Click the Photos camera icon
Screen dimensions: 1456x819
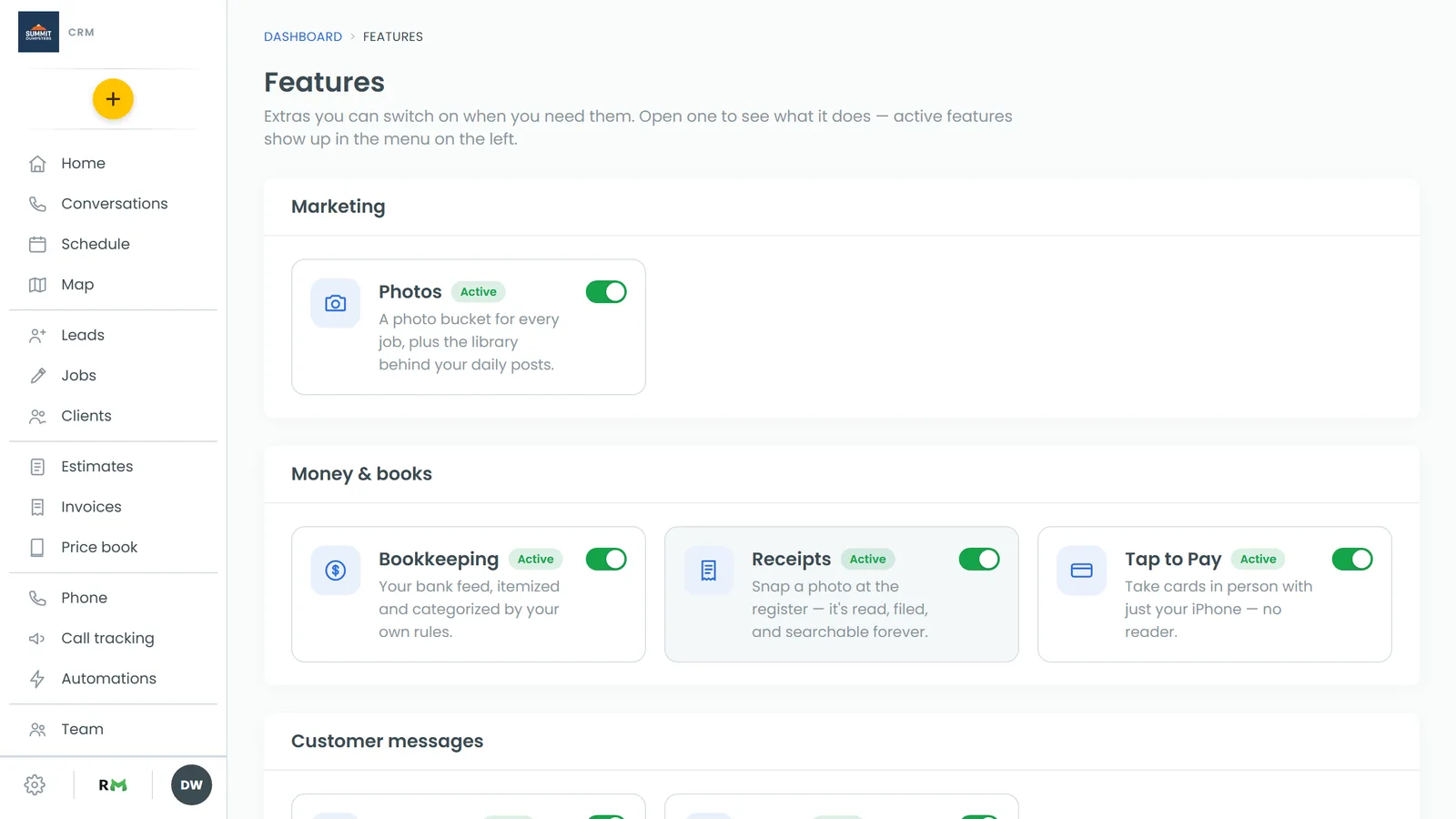click(x=336, y=303)
